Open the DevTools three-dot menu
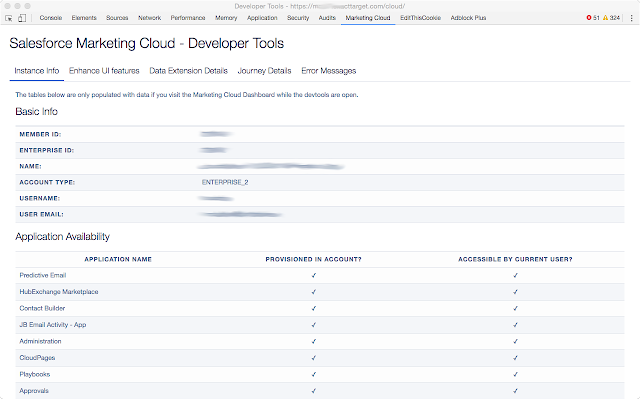 point(631,18)
